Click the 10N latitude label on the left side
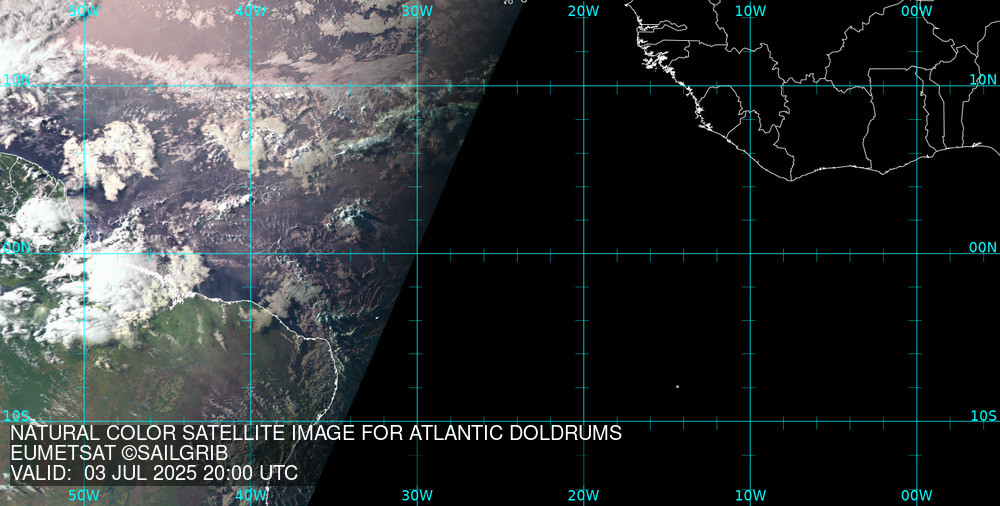Screen dimensions: 1000x506 [17, 79]
